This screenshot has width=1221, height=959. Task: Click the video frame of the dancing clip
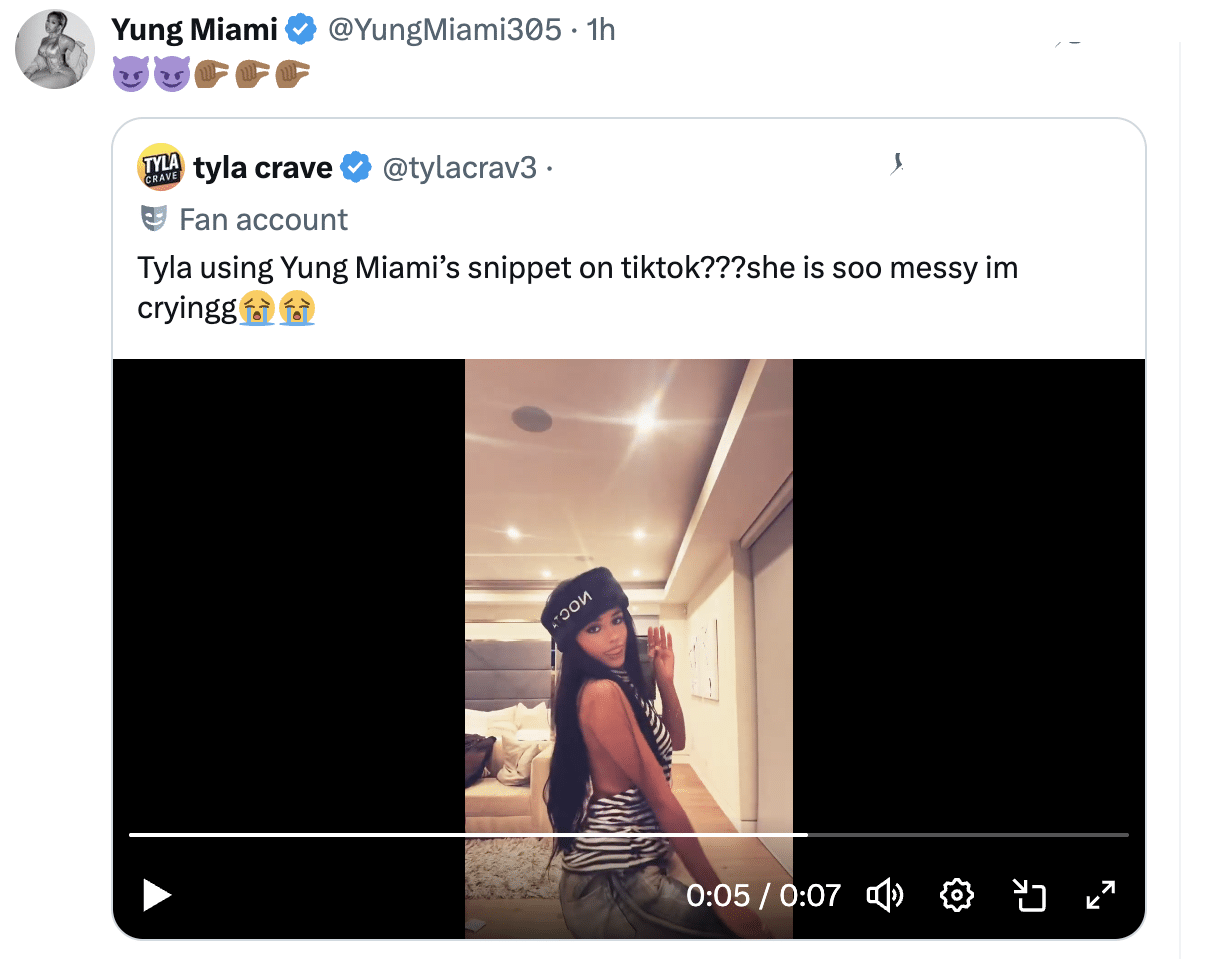click(x=628, y=600)
